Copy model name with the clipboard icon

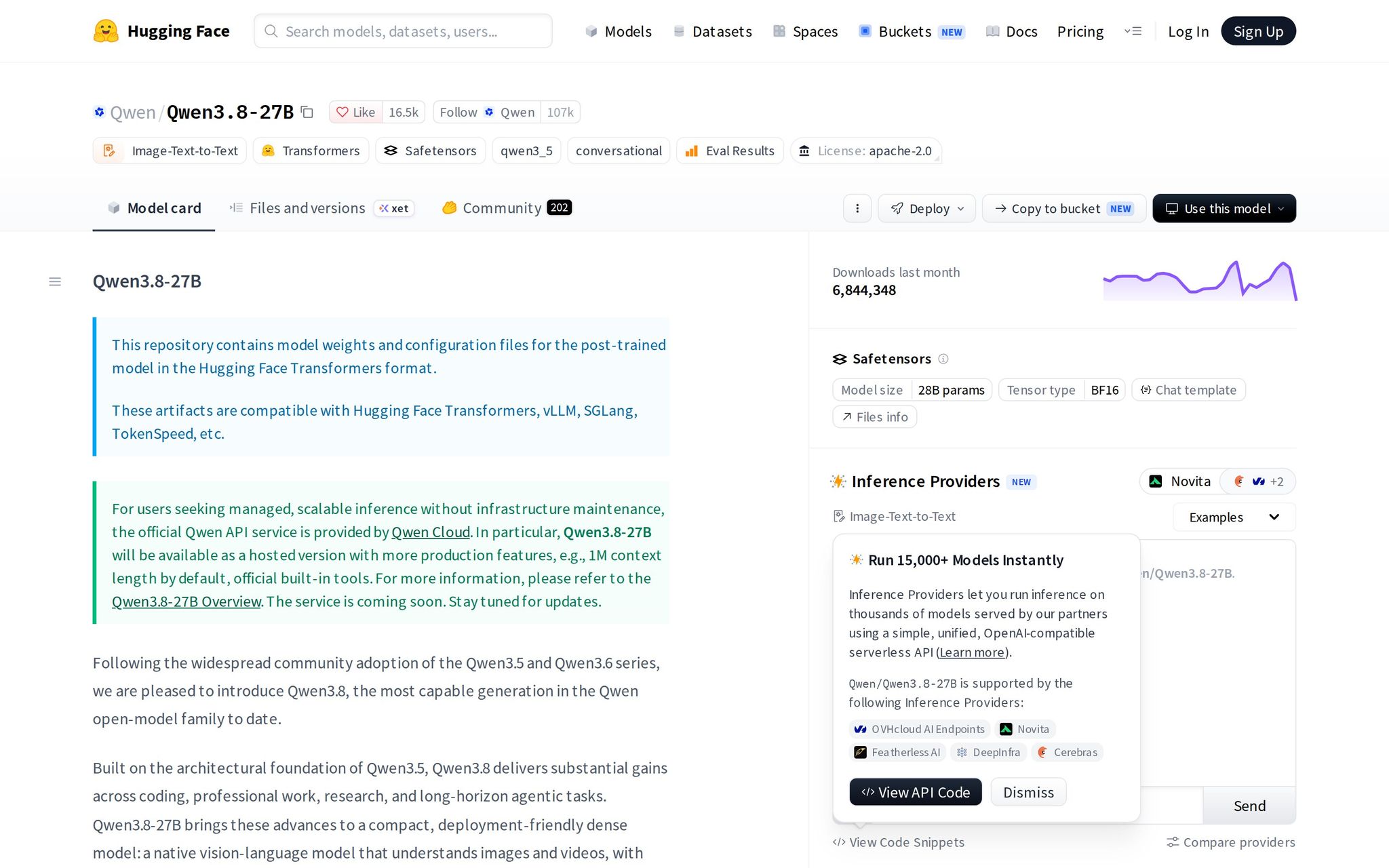click(307, 112)
